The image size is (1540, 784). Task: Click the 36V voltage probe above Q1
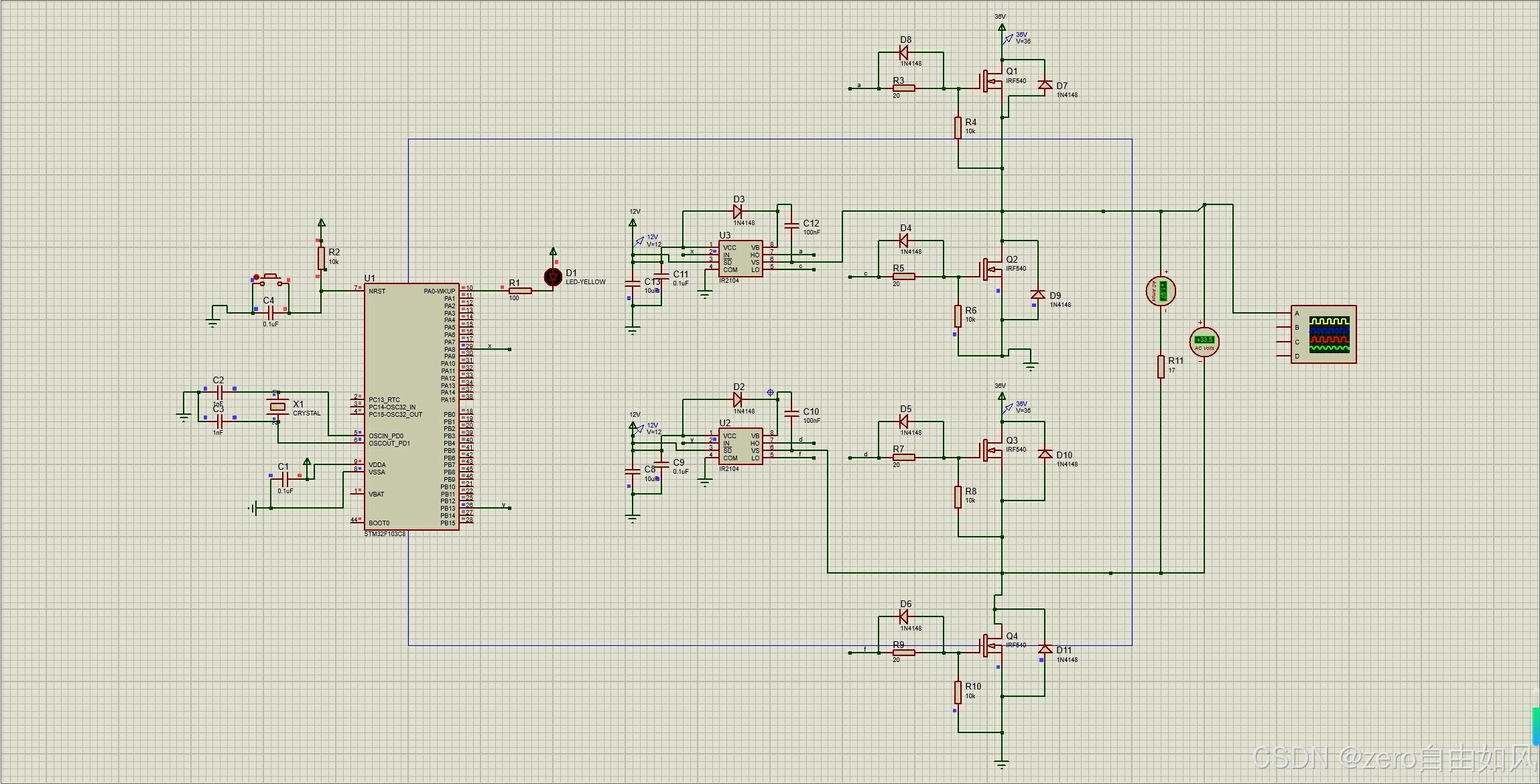click(1009, 39)
